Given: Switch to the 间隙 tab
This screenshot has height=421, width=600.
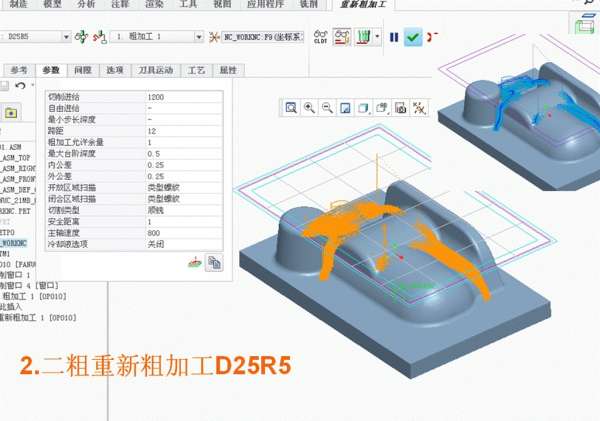Looking at the screenshot, I should (x=82, y=70).
